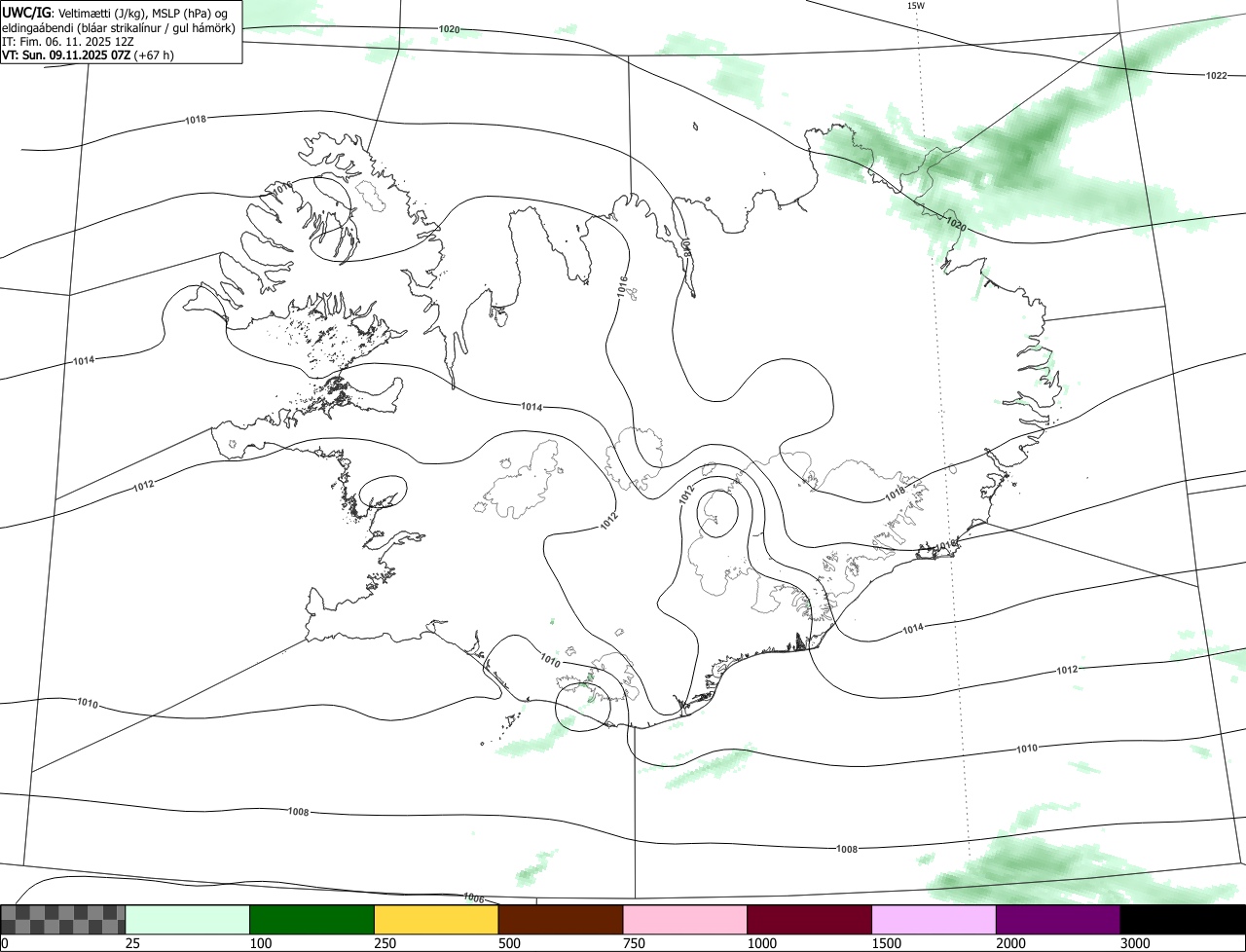Click the legend value "500"
This screenshot has width=1246, height=952.
point(509,943)
